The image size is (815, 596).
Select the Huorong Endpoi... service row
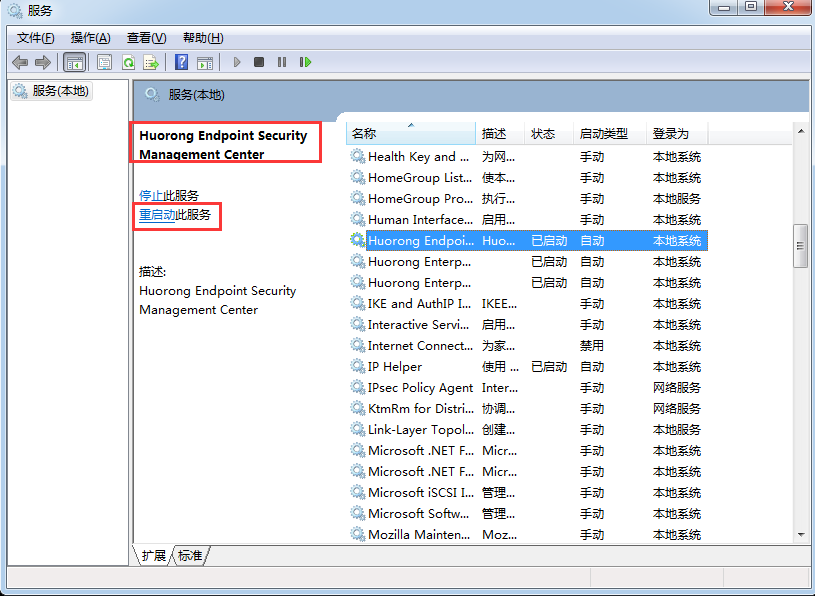tap(529, 241)
